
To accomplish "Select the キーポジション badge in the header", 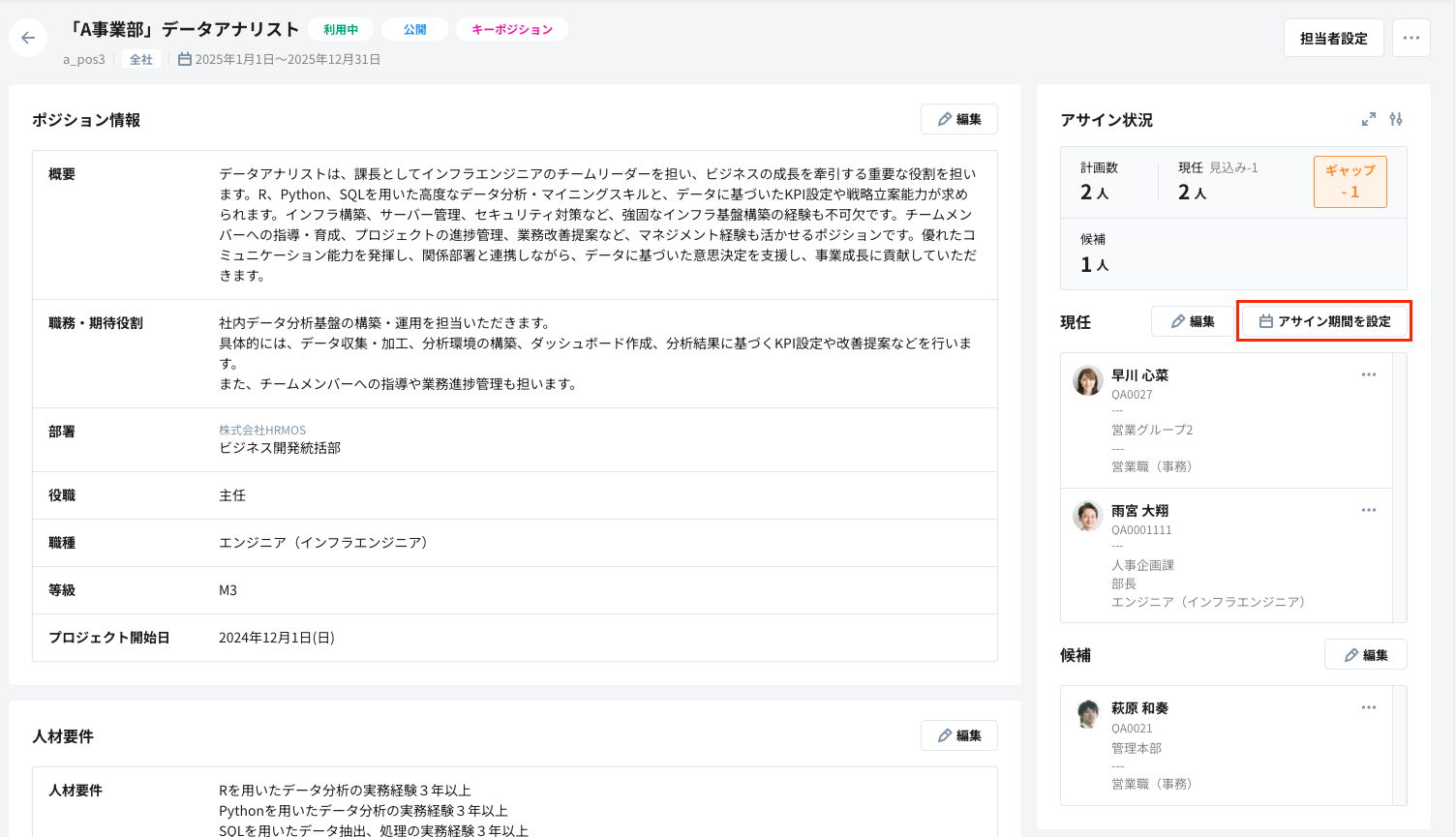I will pos(511,28).
